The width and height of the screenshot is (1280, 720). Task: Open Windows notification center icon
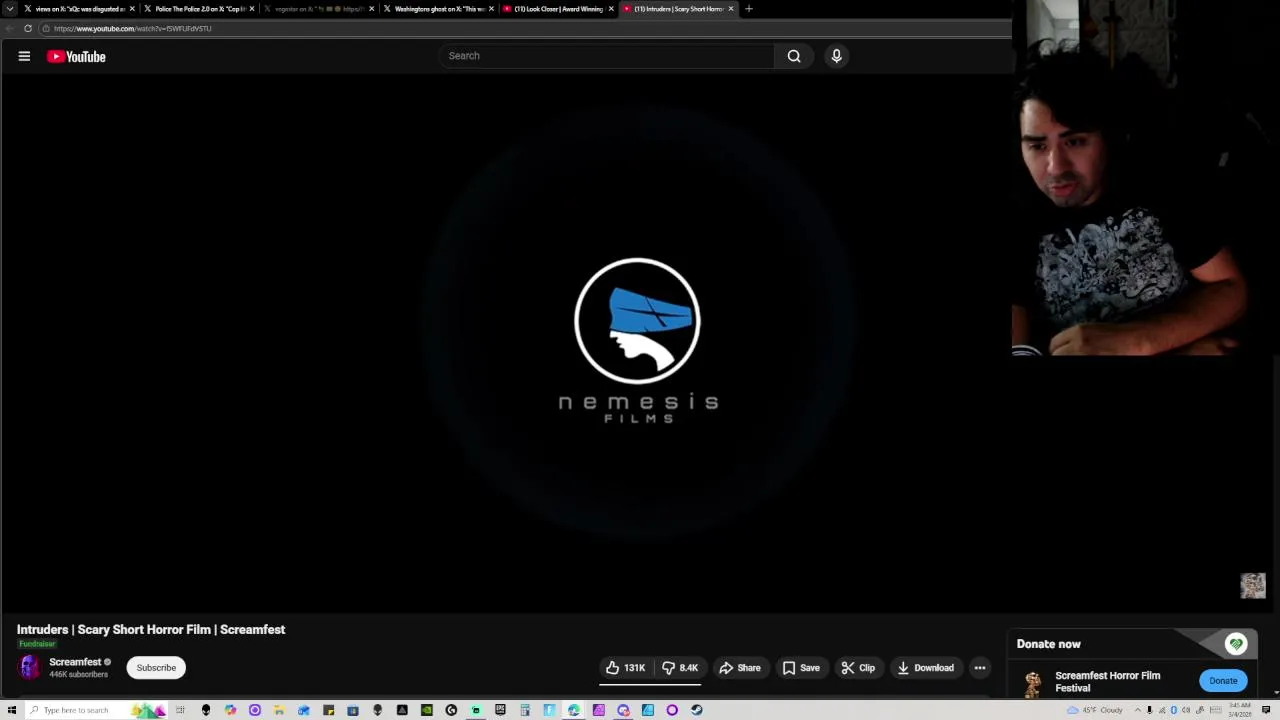1266,710
